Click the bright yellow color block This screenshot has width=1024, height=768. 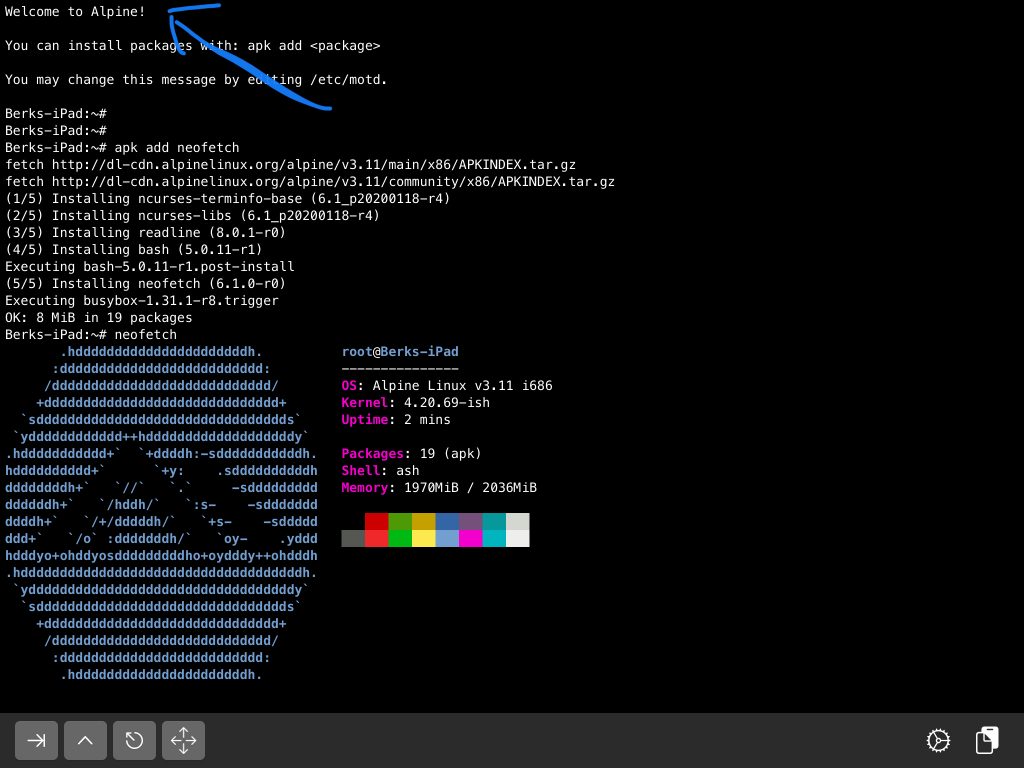[423, 538]
